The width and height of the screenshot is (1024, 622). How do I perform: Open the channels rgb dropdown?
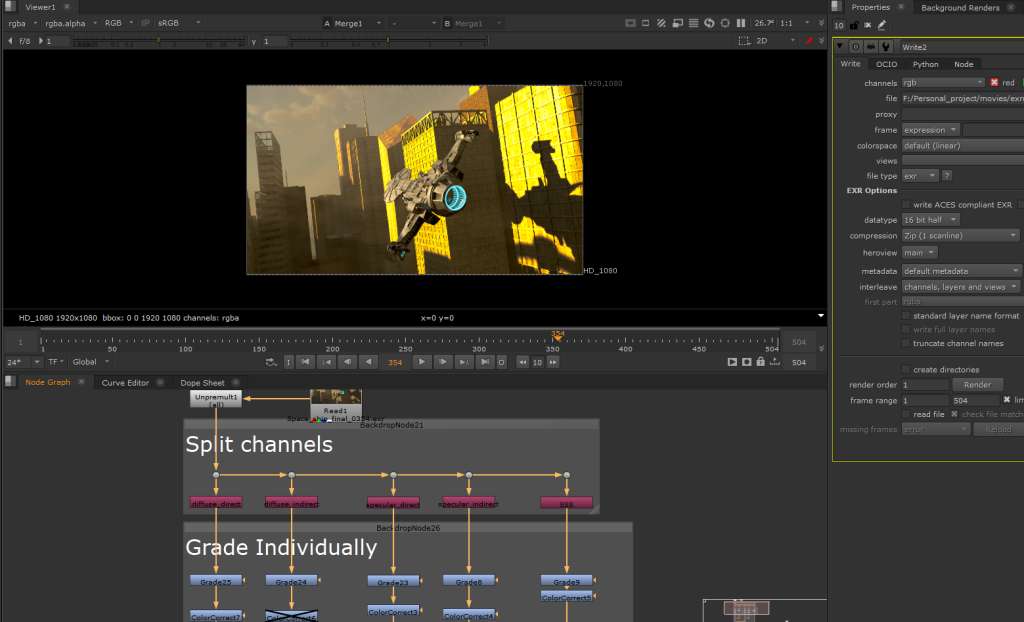tap(943, 82)
